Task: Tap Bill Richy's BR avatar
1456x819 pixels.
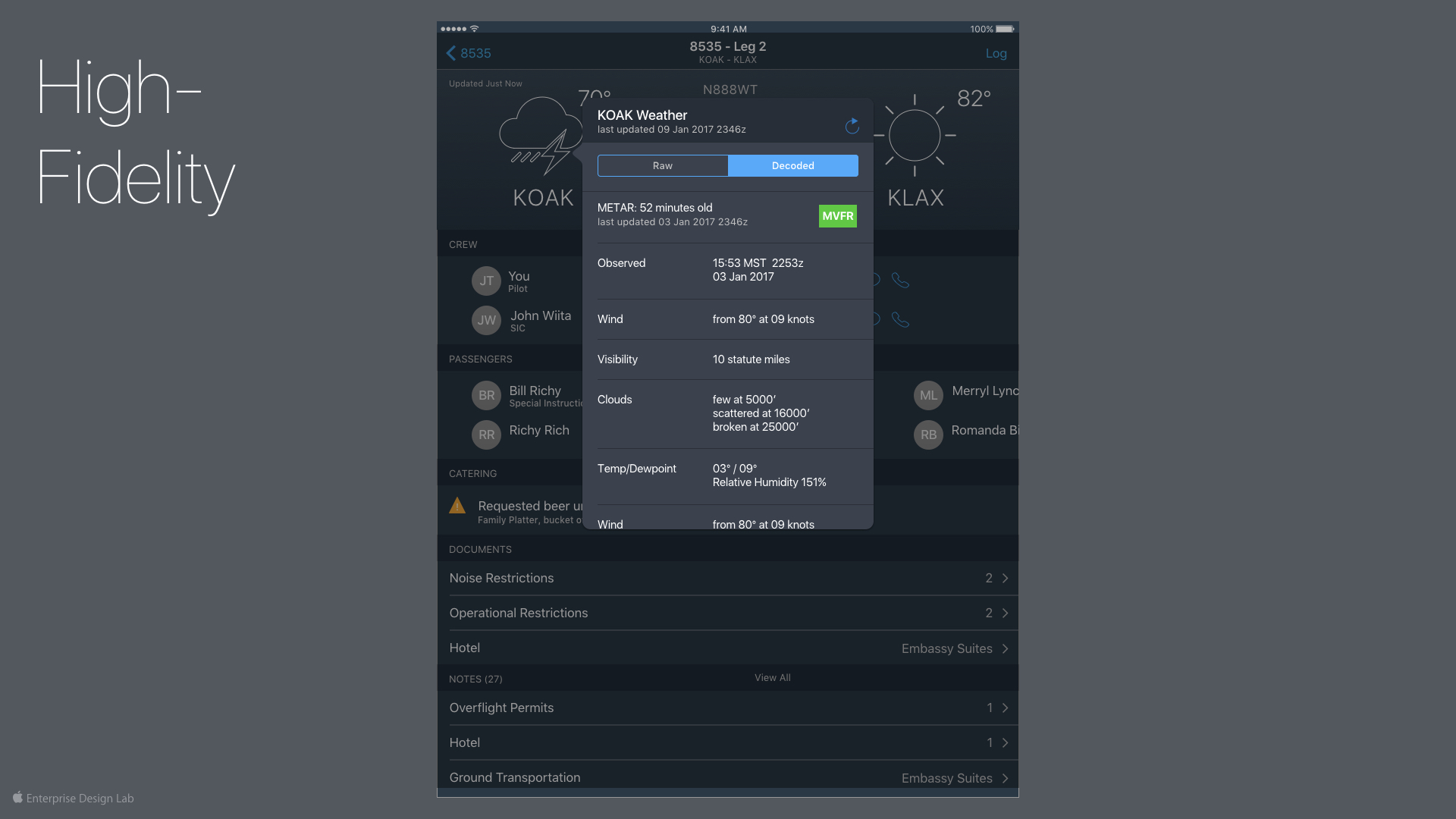Action: (486, 395)
